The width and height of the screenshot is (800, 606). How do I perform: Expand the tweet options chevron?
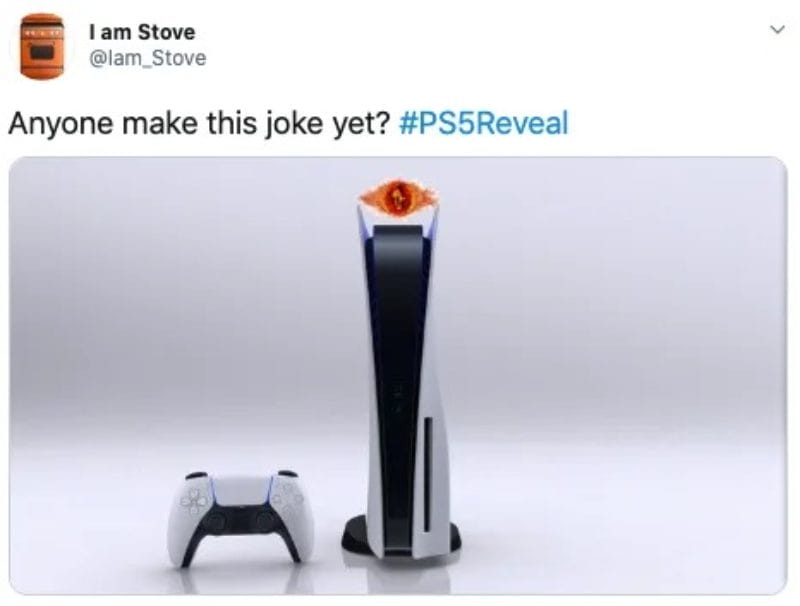tap(777, 30)
